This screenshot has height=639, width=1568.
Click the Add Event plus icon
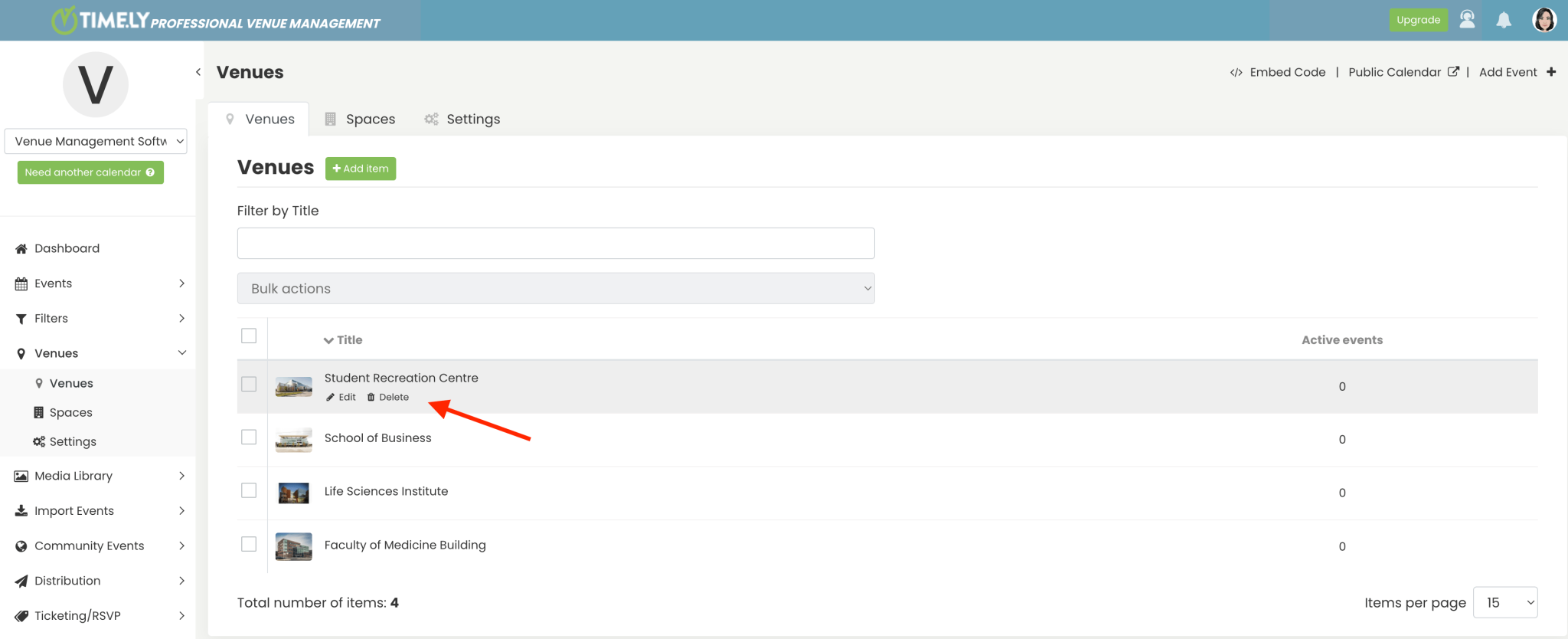[1551, 72]
